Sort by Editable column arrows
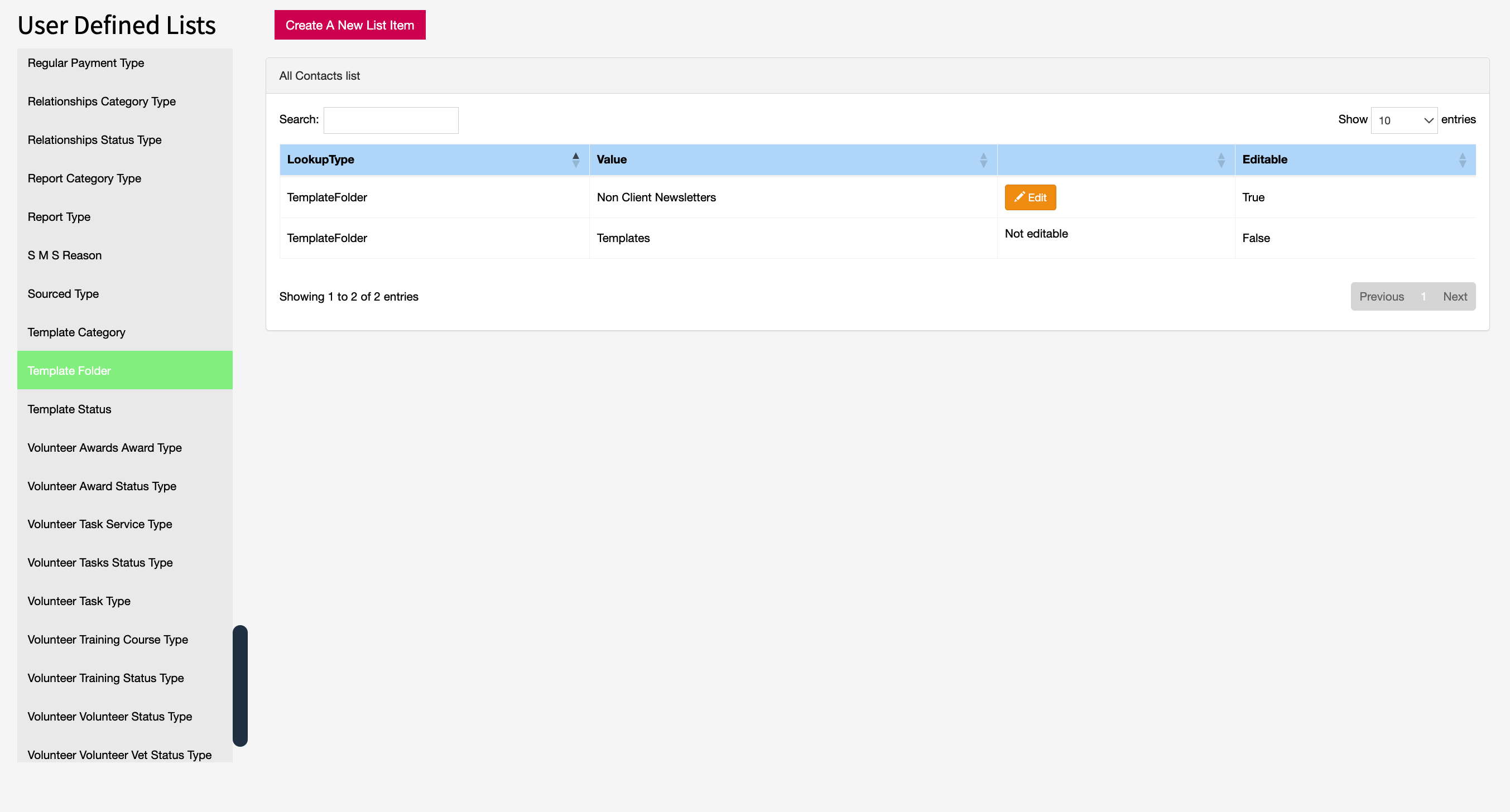The height and width of the screenshot is (812, 1510). point(1462,160)
